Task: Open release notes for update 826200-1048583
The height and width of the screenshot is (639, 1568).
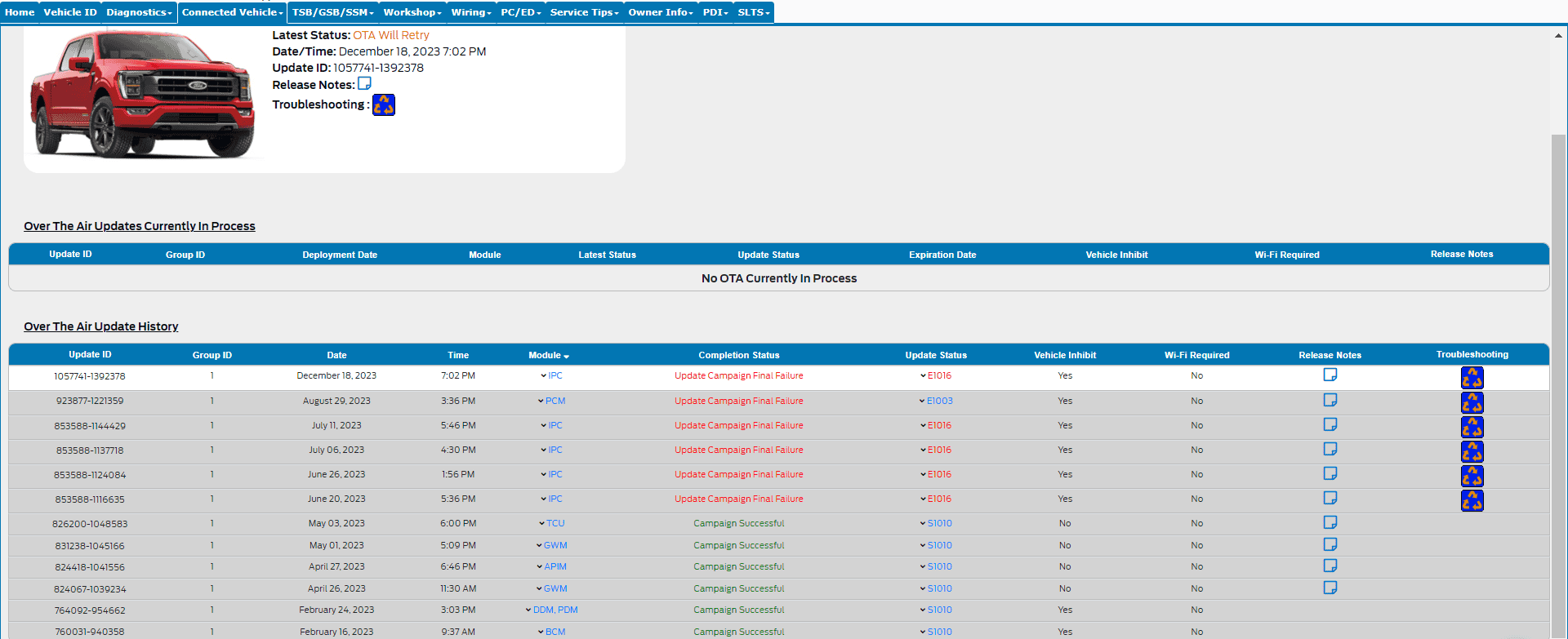Action: point(1330,522)
